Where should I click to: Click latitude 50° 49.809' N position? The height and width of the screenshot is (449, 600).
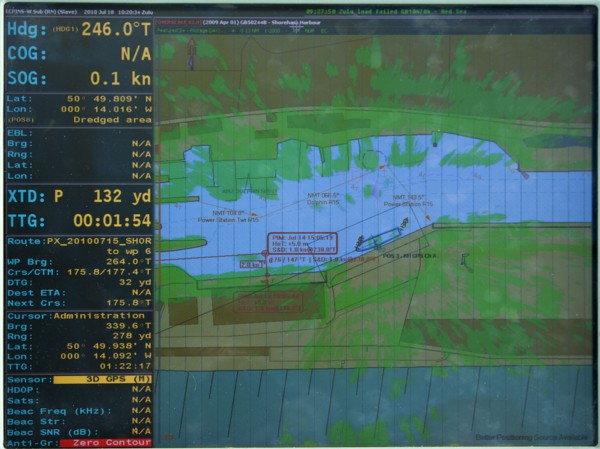[109, 99]
